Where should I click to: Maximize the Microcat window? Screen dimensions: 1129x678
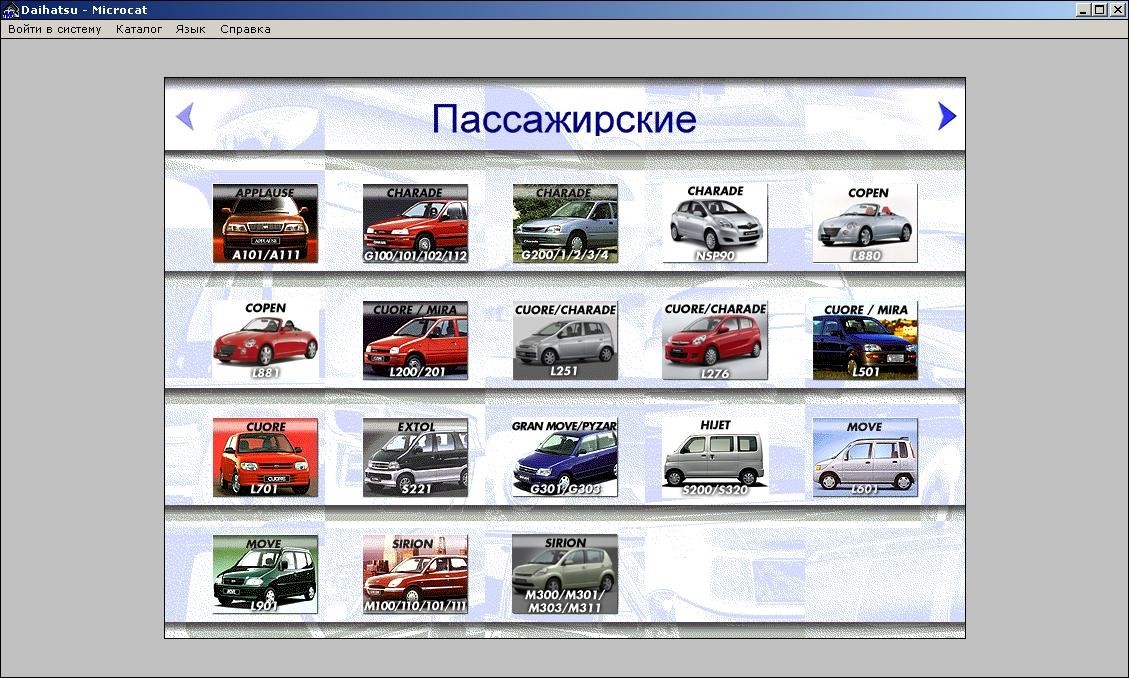pos(1099,10)
